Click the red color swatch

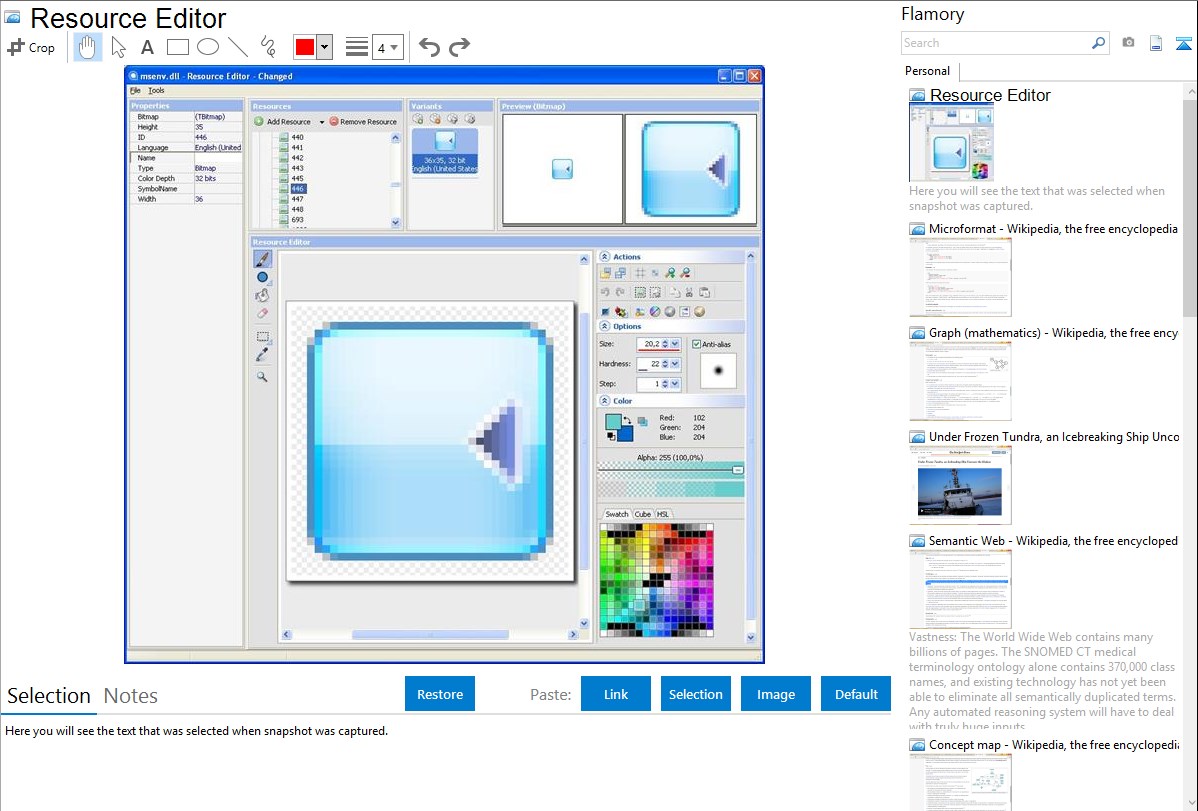tap(304, 47)
